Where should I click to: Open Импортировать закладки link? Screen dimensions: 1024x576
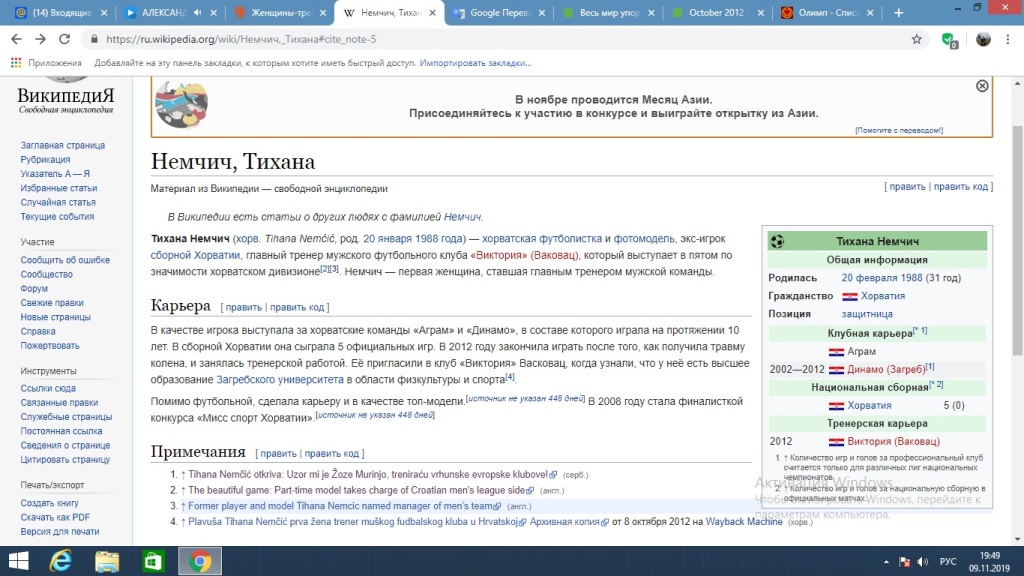pos(475,63)
